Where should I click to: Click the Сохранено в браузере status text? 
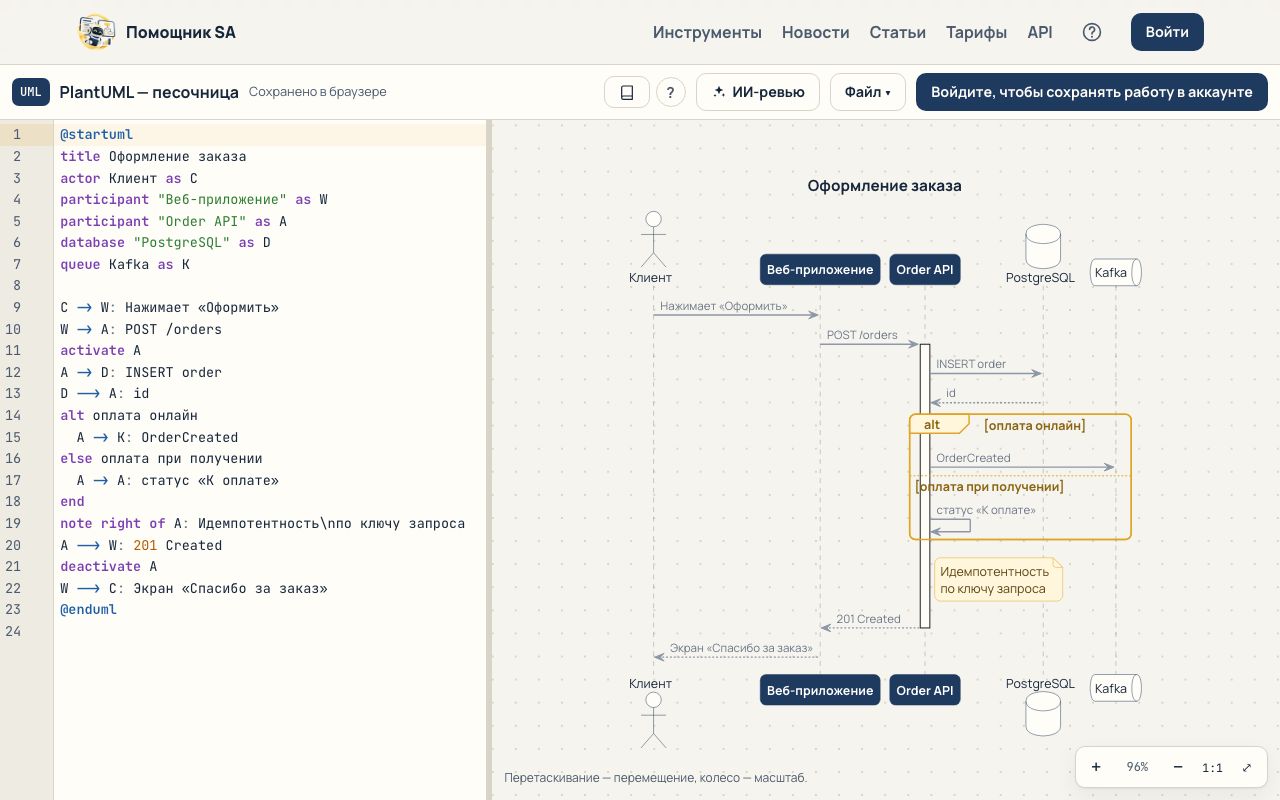click(x=317, y=92)
